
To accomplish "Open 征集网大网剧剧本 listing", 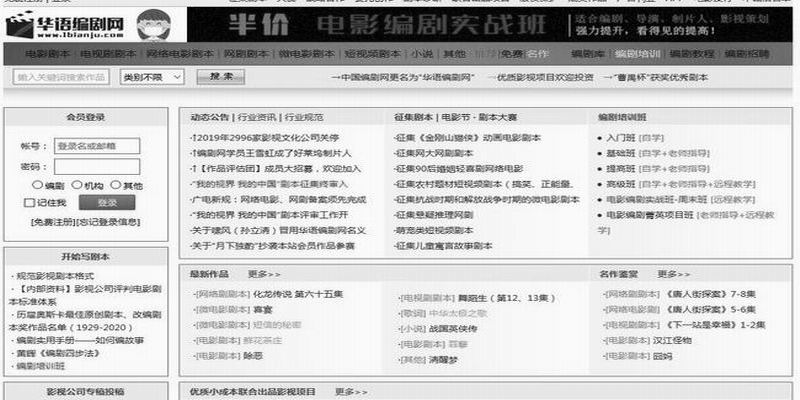I will 434,153.
